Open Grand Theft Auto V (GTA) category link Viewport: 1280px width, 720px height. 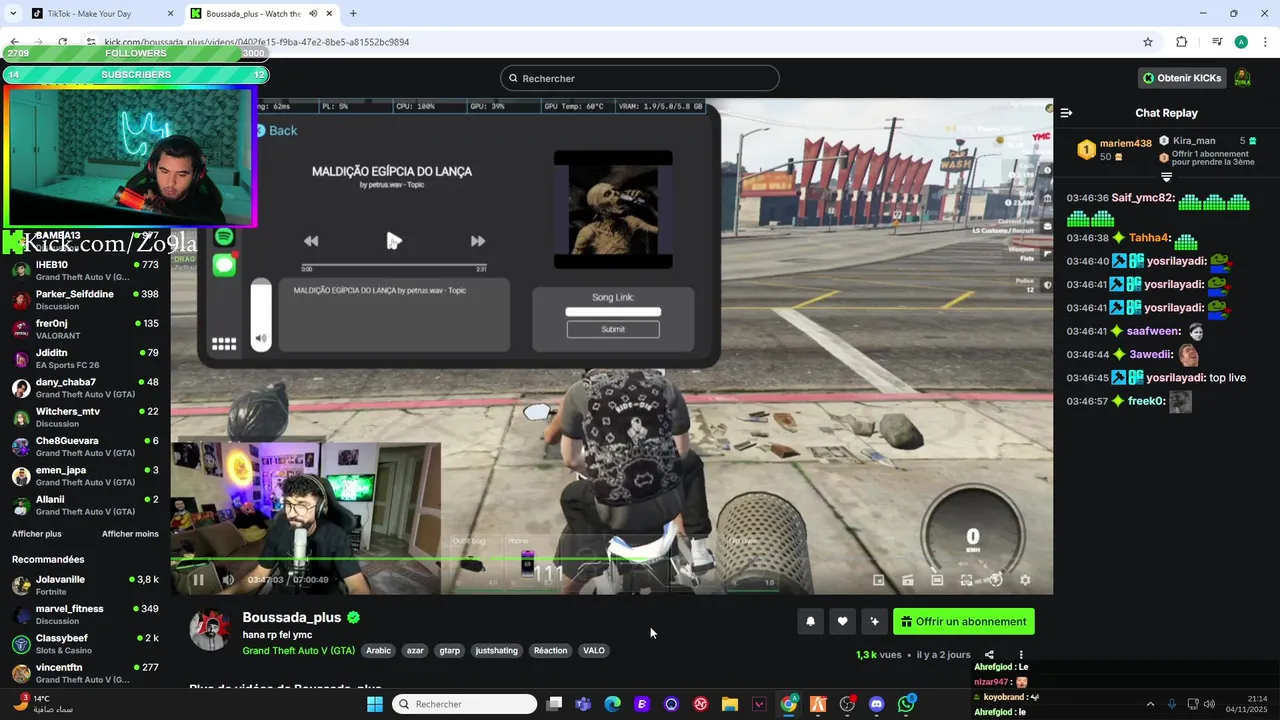[x=298, y=650]
